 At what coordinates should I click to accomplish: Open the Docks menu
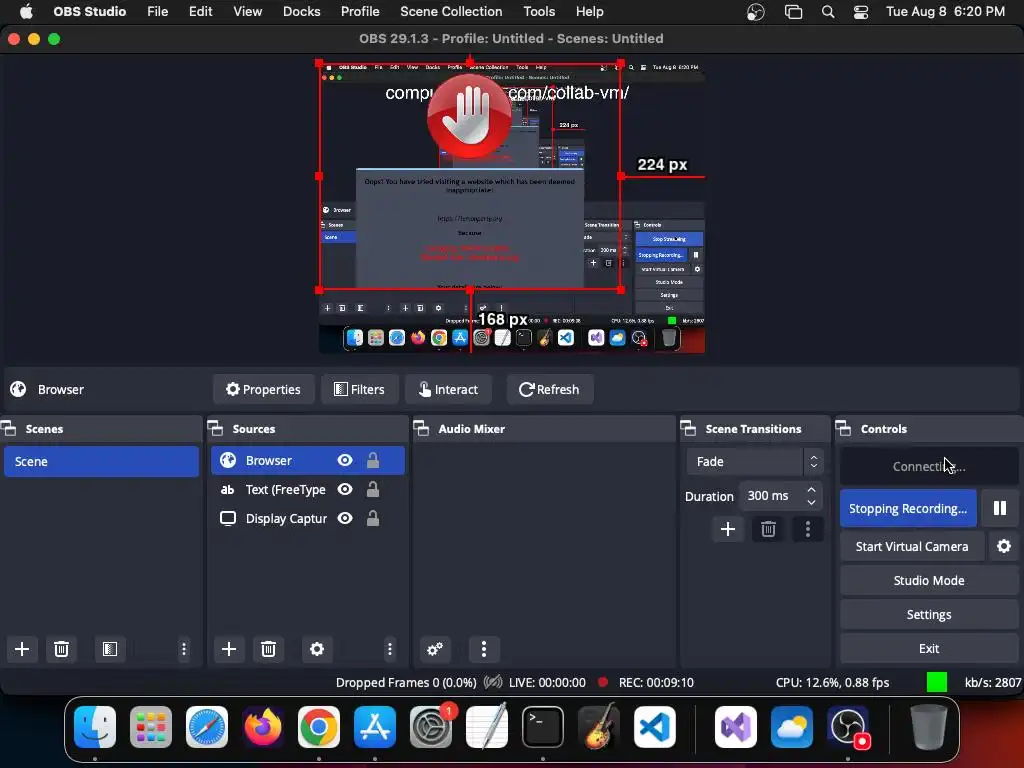pyautogui.click(x=302, y=12)
